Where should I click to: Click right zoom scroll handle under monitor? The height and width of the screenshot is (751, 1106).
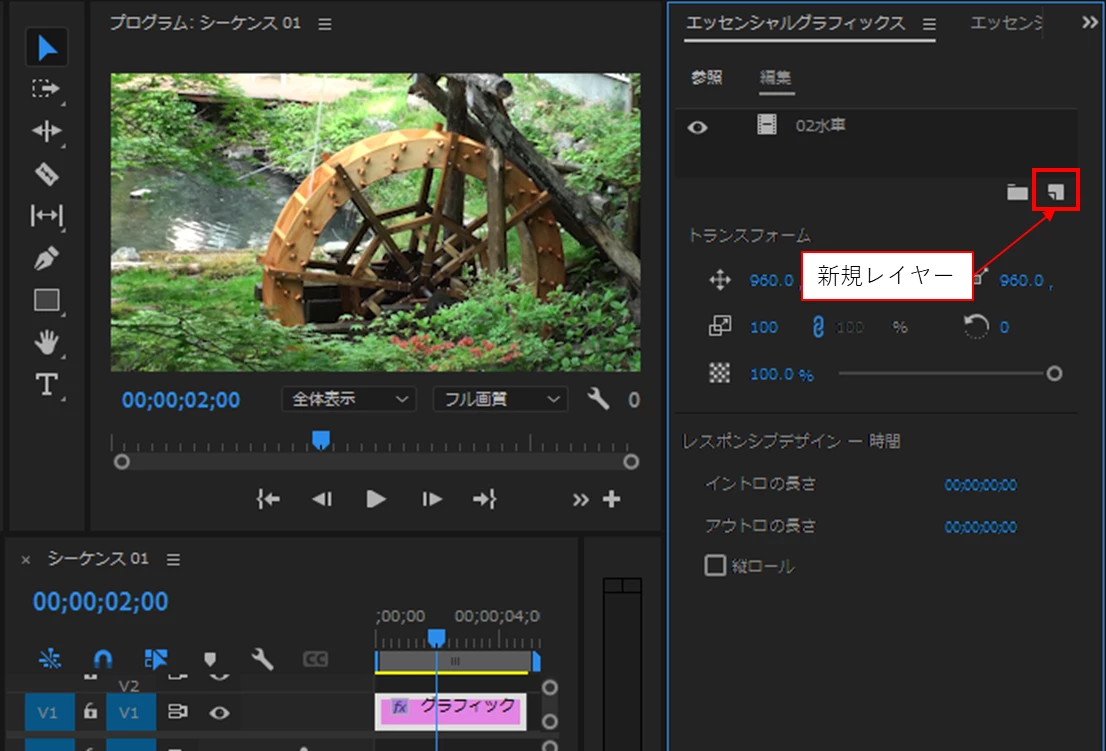pos(631,462)
